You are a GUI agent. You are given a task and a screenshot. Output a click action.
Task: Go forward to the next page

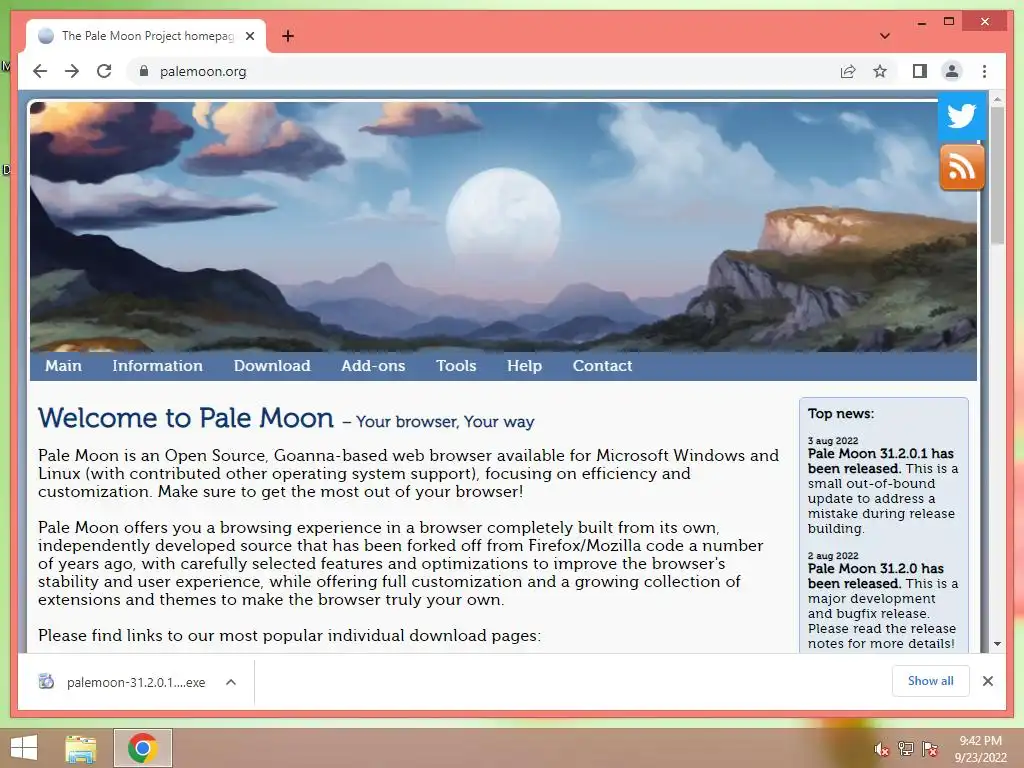pyautogui.click(x=72, y=71)
